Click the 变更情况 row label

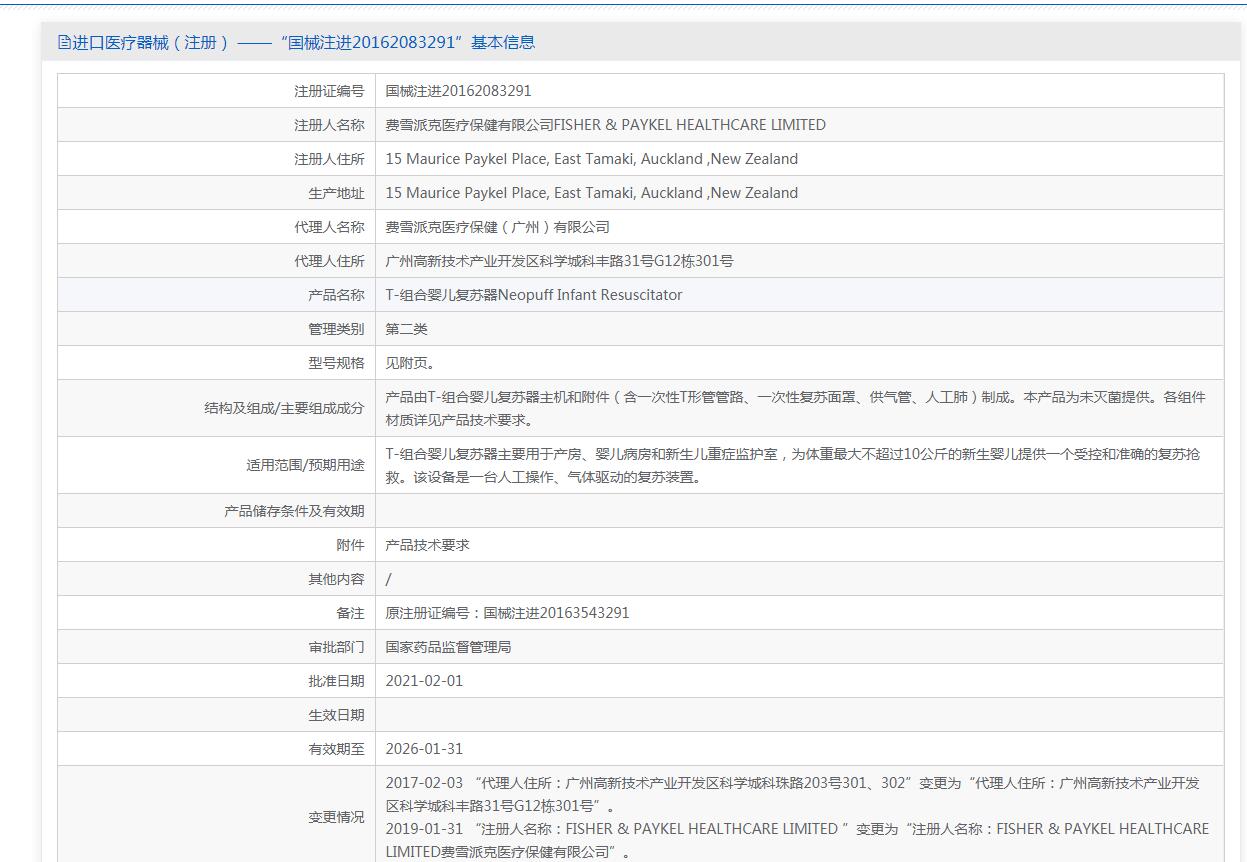[x=336, y=817]
